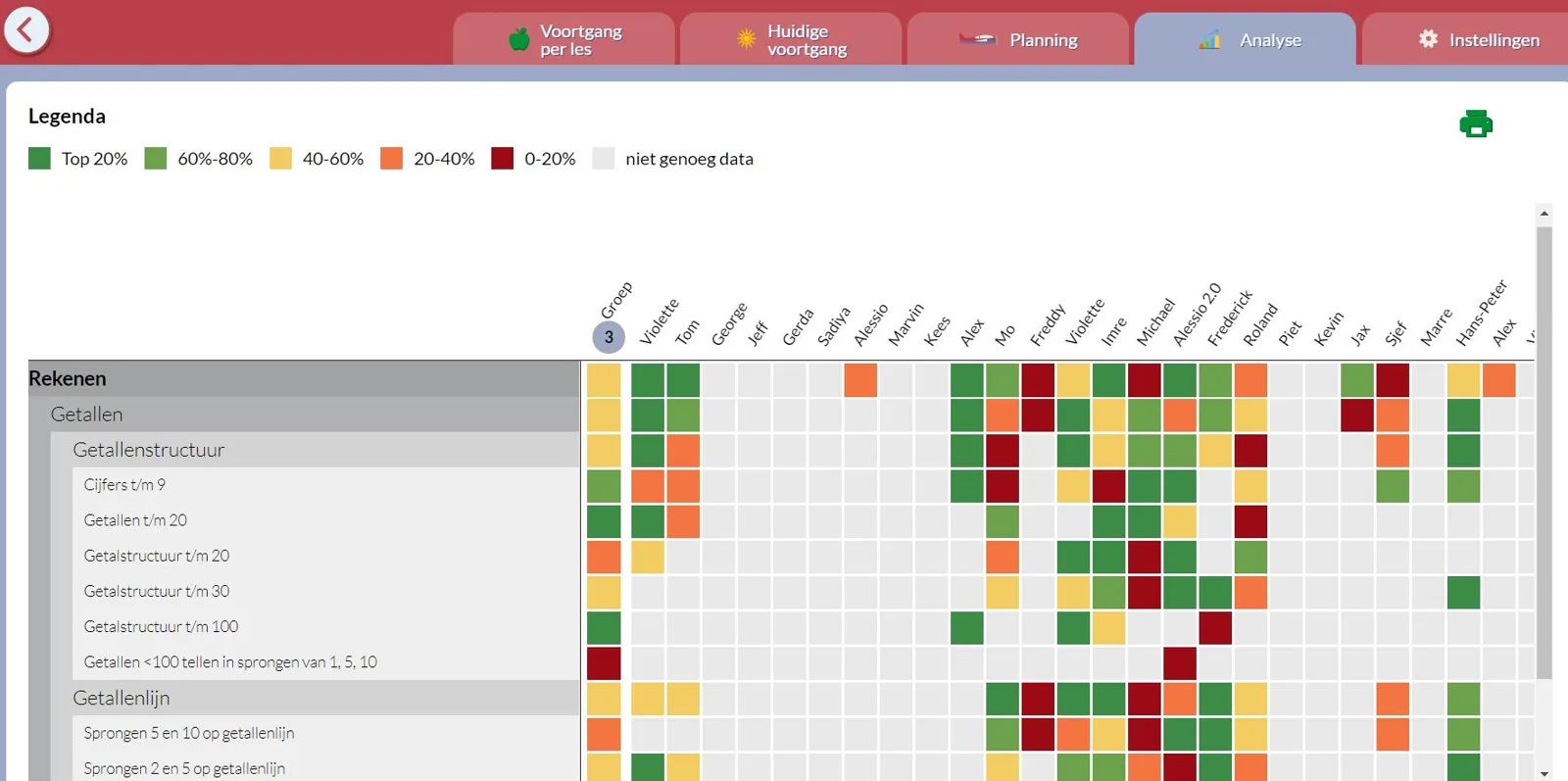This screenshot has width=1568, height=781.
Task: Click the gear icon for Instellingen
Action: pos(1428,39)
